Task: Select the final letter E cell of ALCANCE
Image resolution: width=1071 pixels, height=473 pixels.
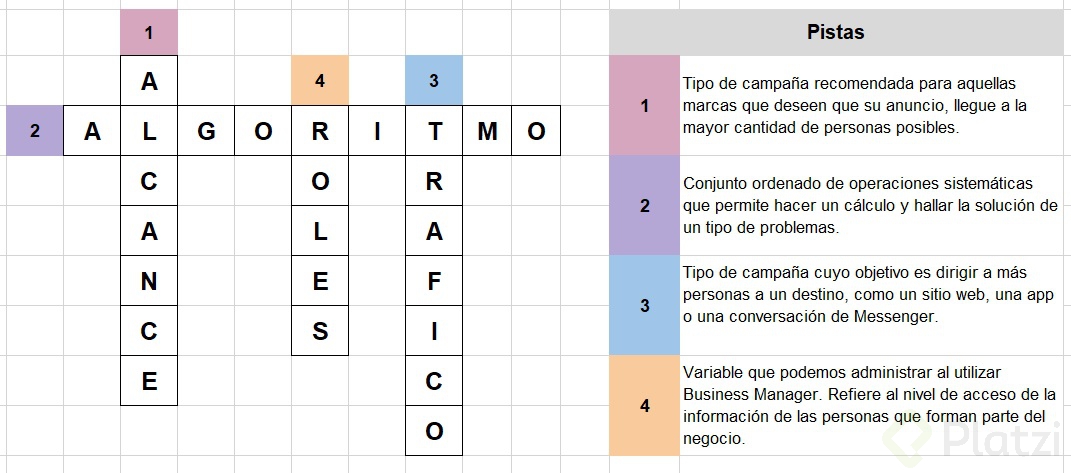Action: (149, 380)
